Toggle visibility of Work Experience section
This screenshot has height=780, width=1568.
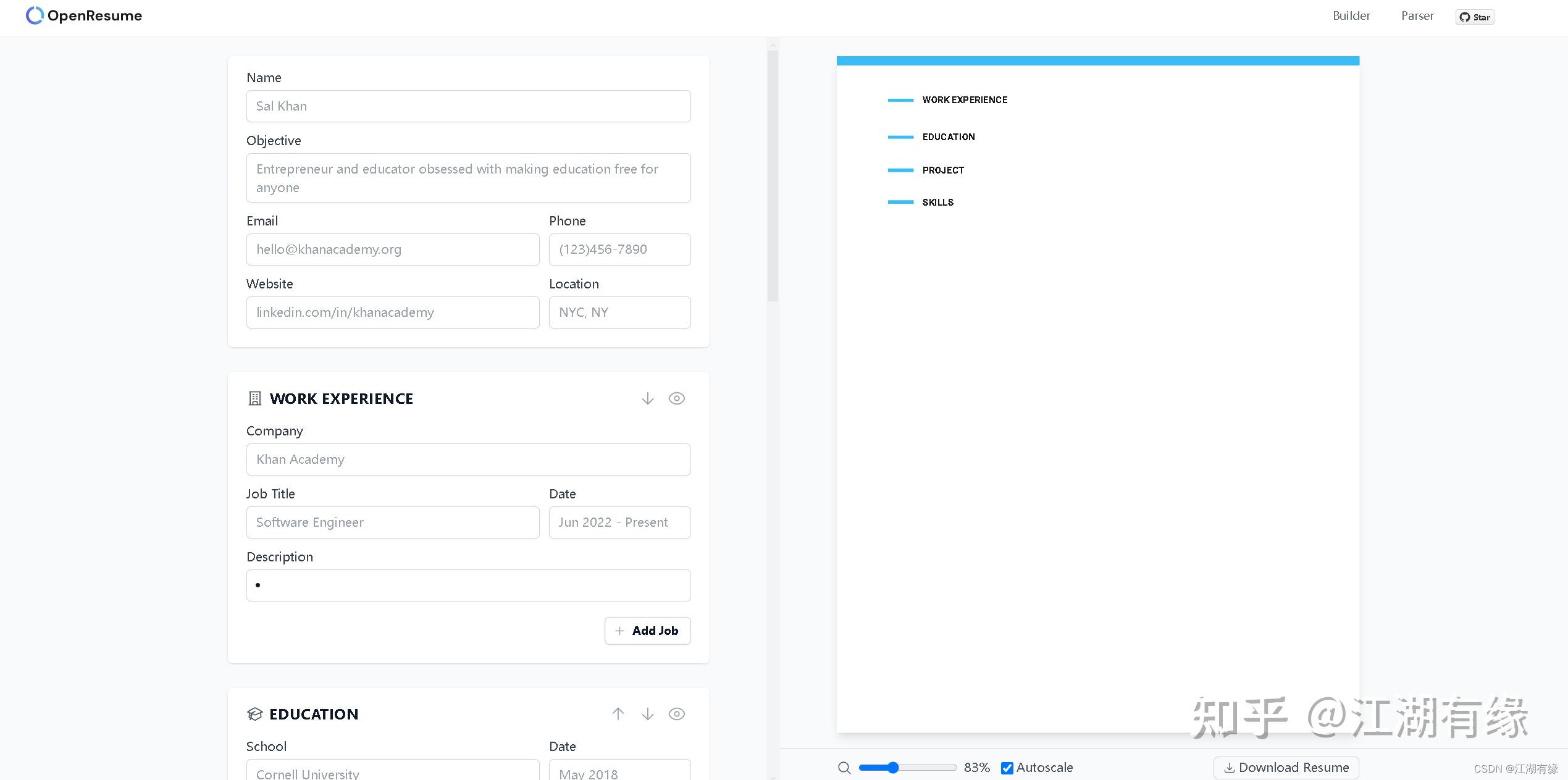point(677,398)
